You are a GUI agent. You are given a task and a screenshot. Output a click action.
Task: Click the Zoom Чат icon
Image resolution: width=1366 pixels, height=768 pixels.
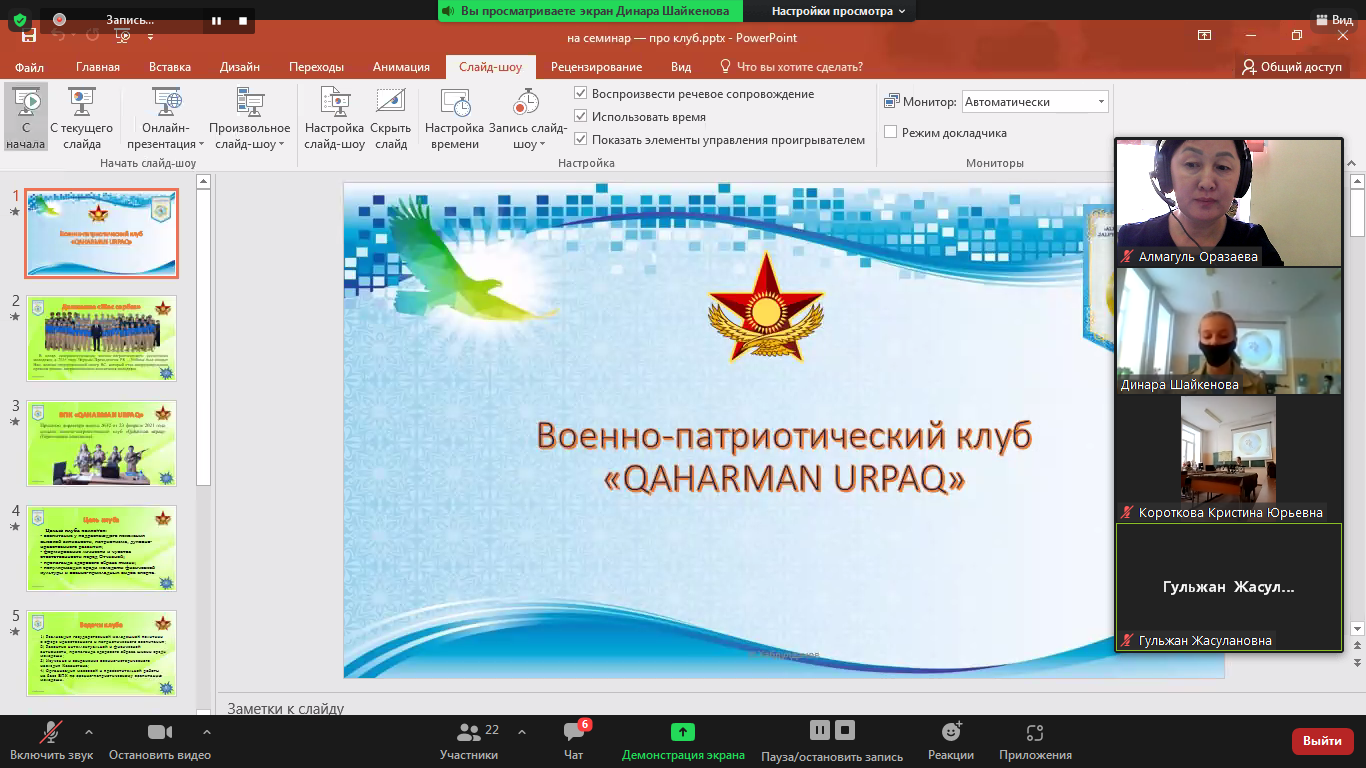573,733
